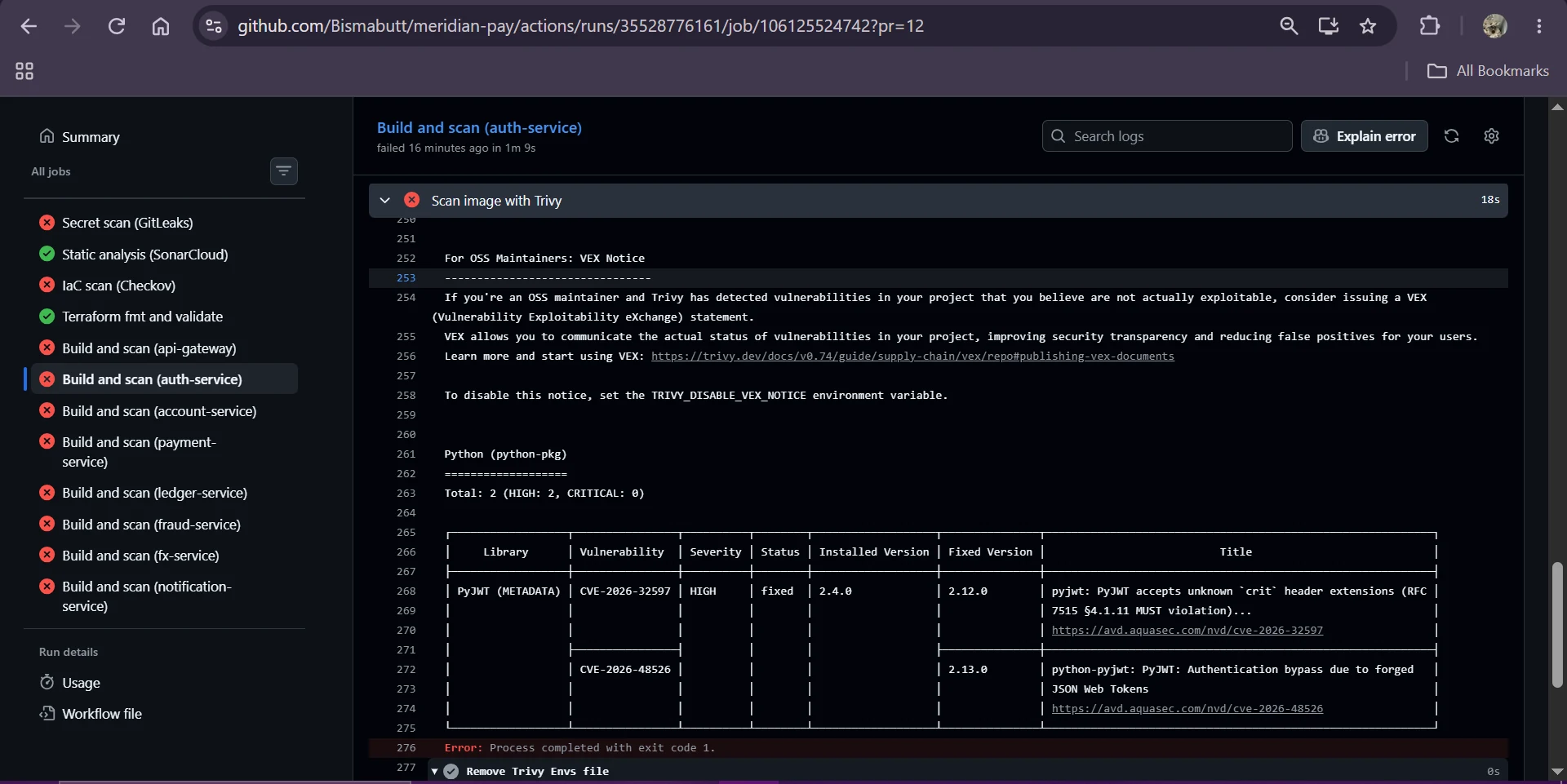Click success icon of Remove Trivy Envs file
This screenshot has height=784, width=1567.
(451, 772)
